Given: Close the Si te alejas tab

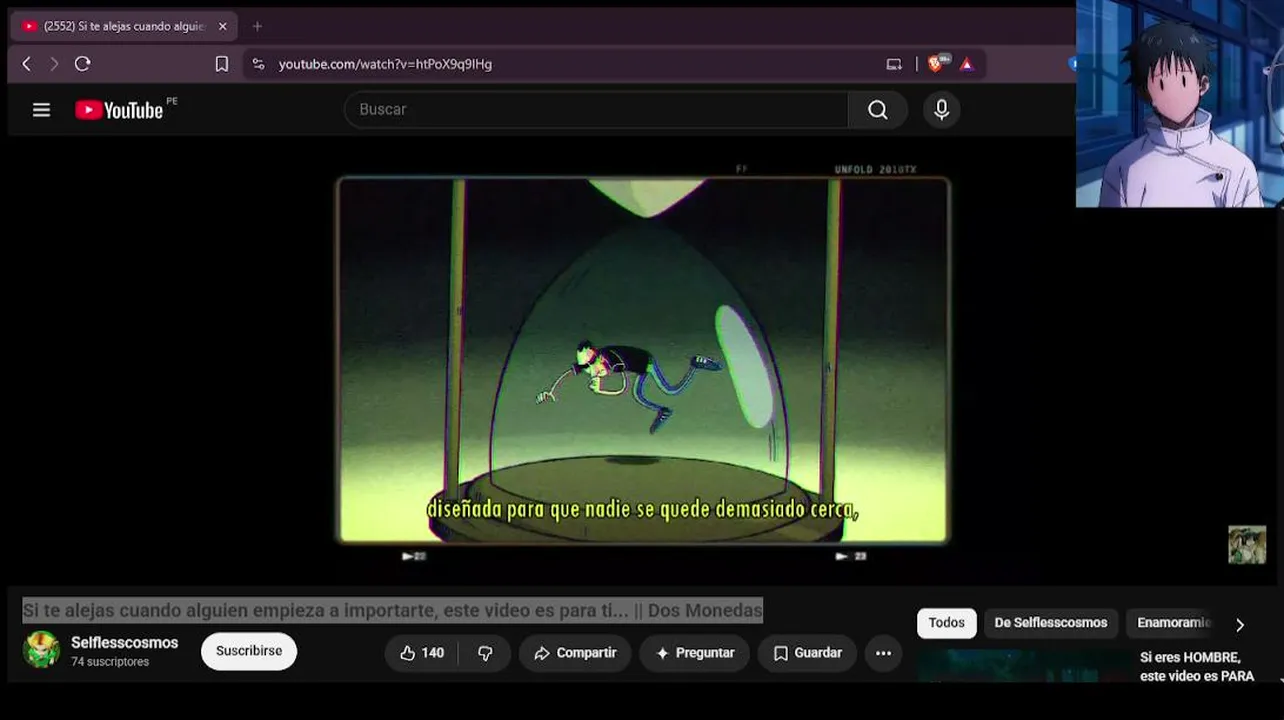Looking at the screenshot, I should pyautogui.click(x=222, y=26).
